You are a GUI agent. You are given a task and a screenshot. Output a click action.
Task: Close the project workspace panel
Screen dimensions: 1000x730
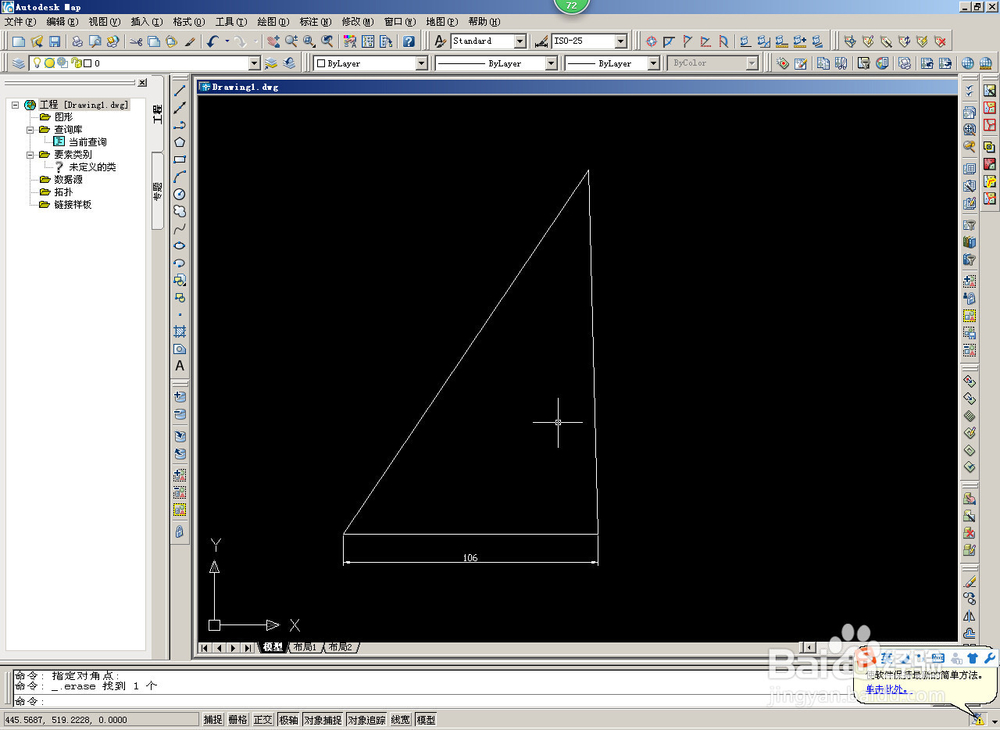click(x=142, y=83)
